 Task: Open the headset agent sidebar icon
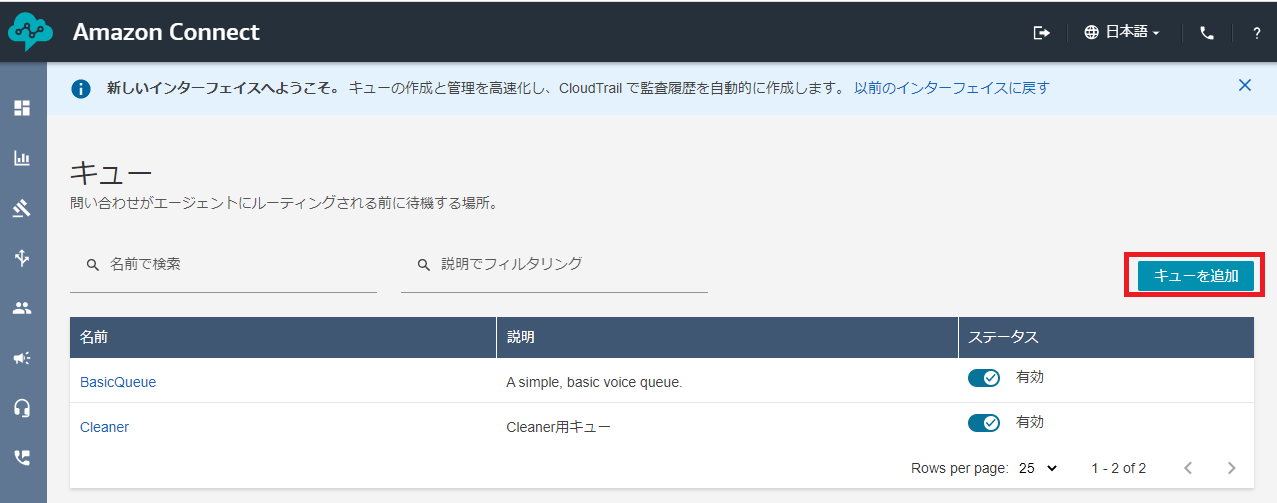click(22, 408)
